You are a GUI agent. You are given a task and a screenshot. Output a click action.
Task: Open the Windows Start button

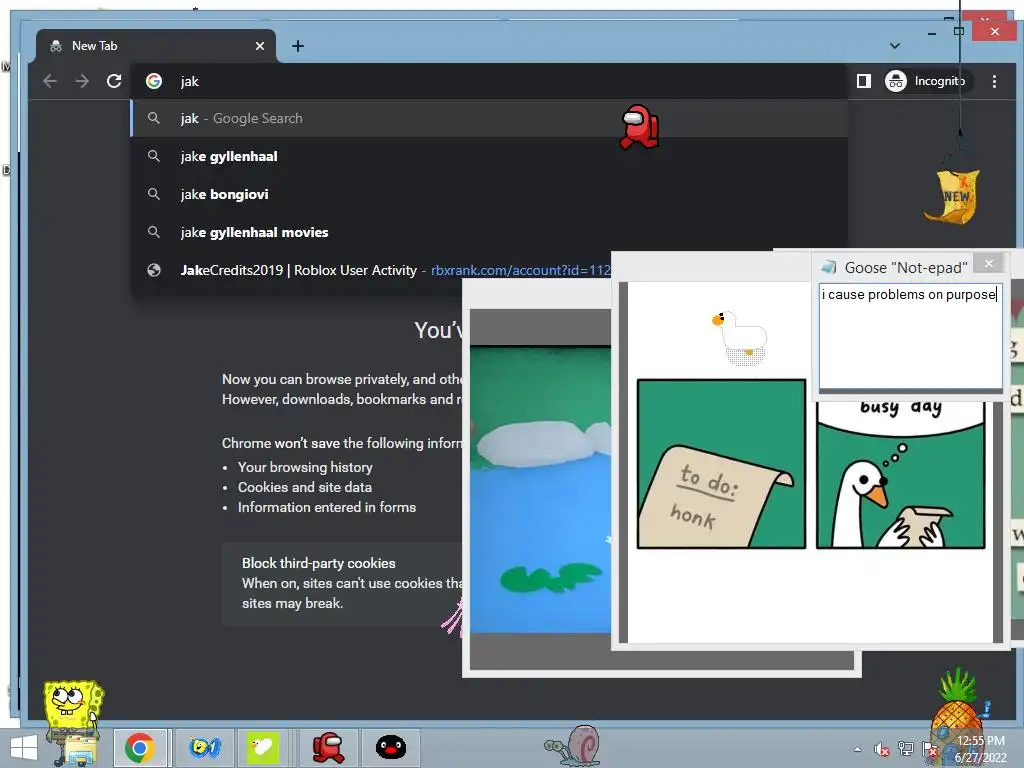point(24,748)
